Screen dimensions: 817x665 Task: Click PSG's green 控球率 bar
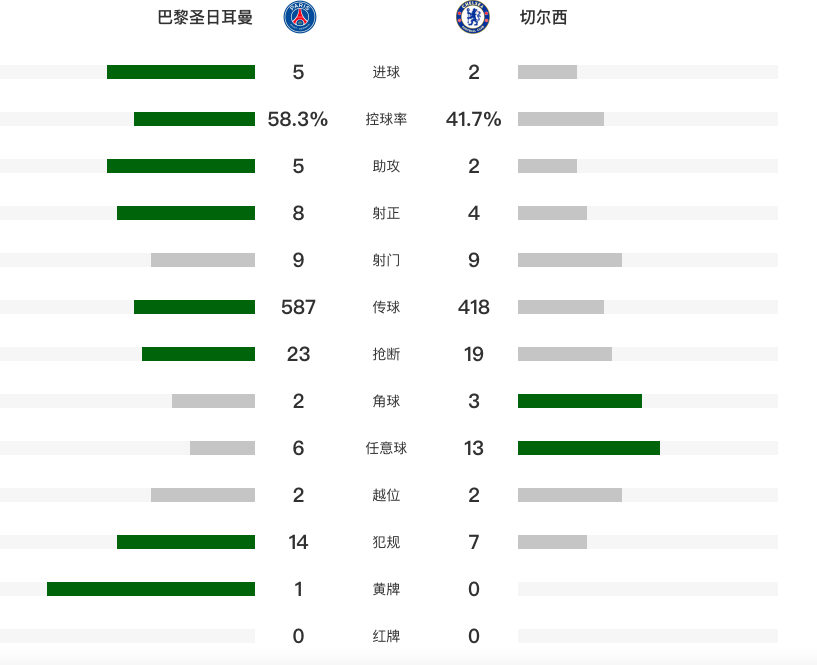pos(194,119)
